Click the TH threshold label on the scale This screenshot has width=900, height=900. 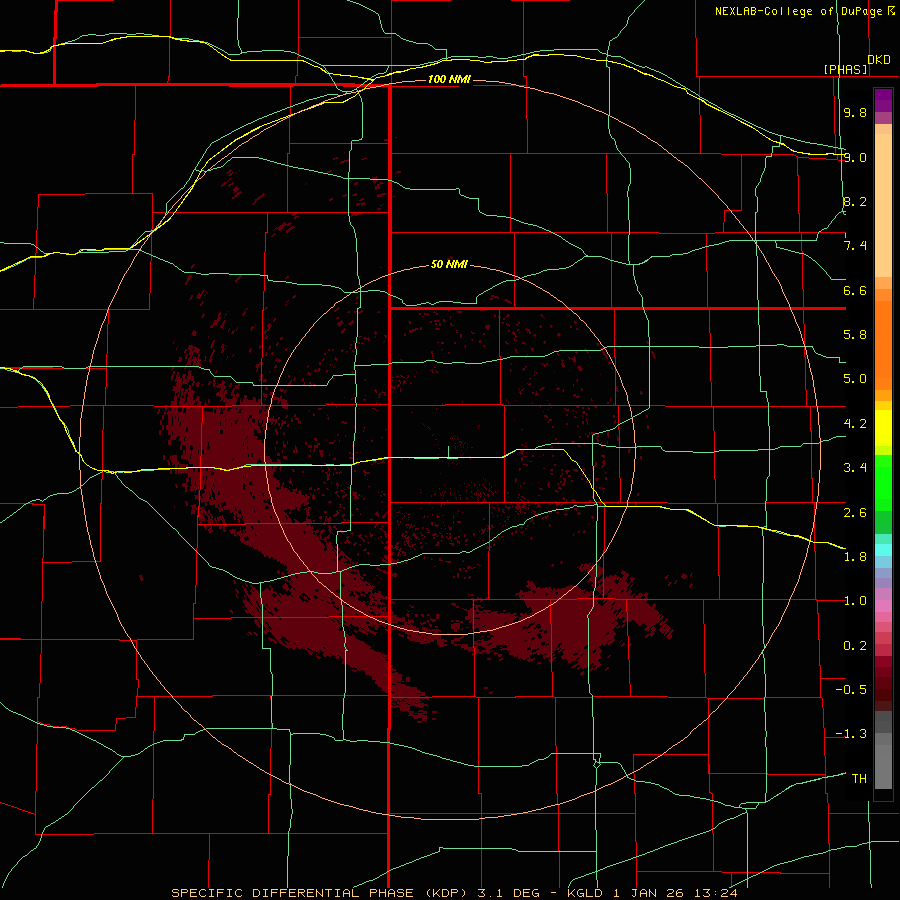pos(859,779)
